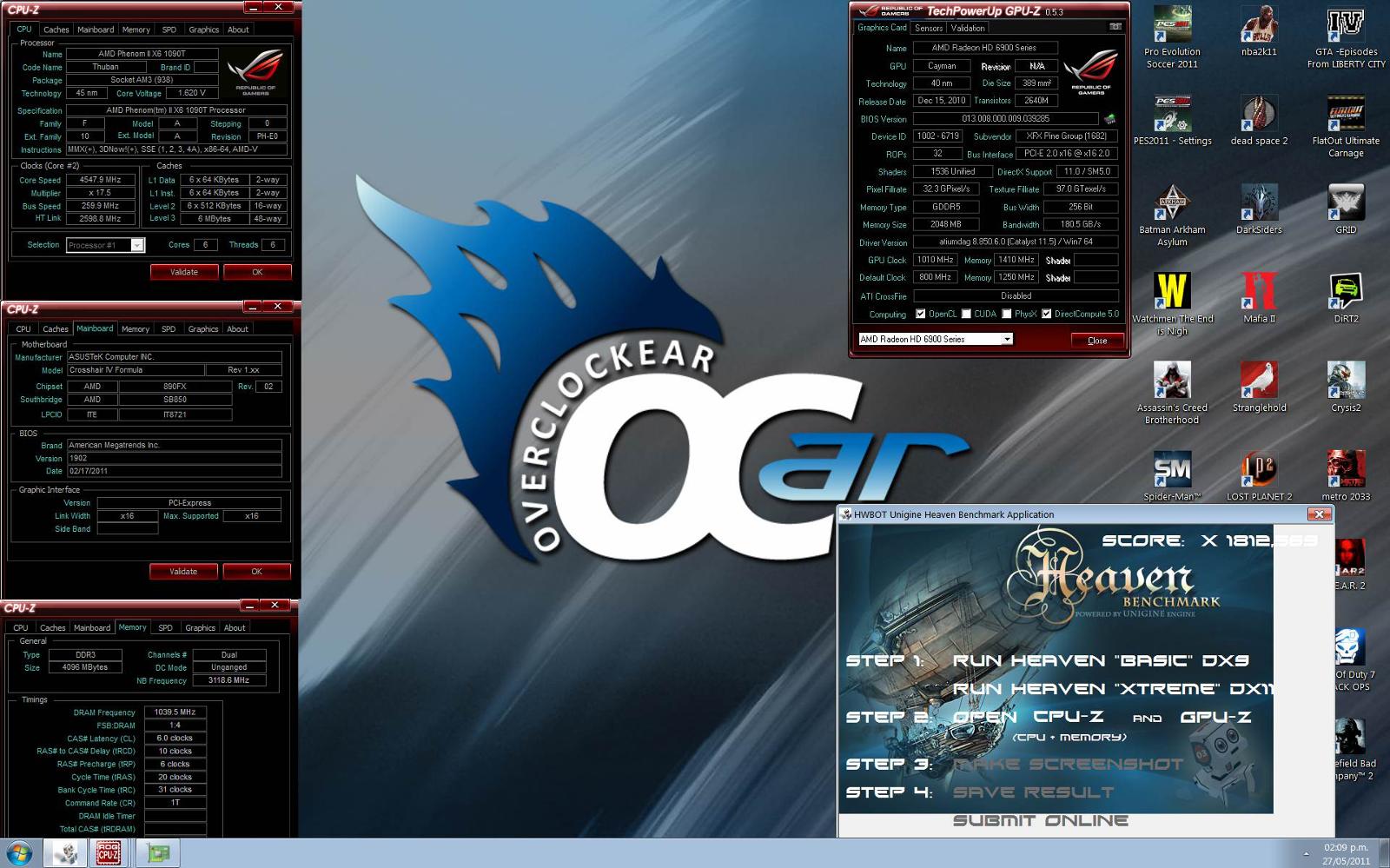Click OK in the top CPU-Z window
The width and height of the screenshot is (1390, 868).
click(257, 272)
